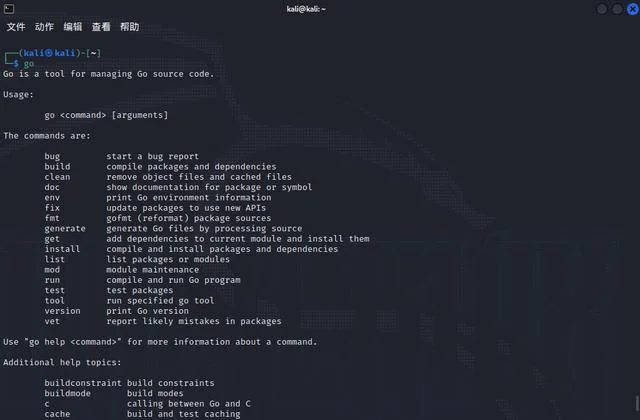Maximize the kali terminal window
This screenshot has height=420, width=640.
(x=617, y=9)
